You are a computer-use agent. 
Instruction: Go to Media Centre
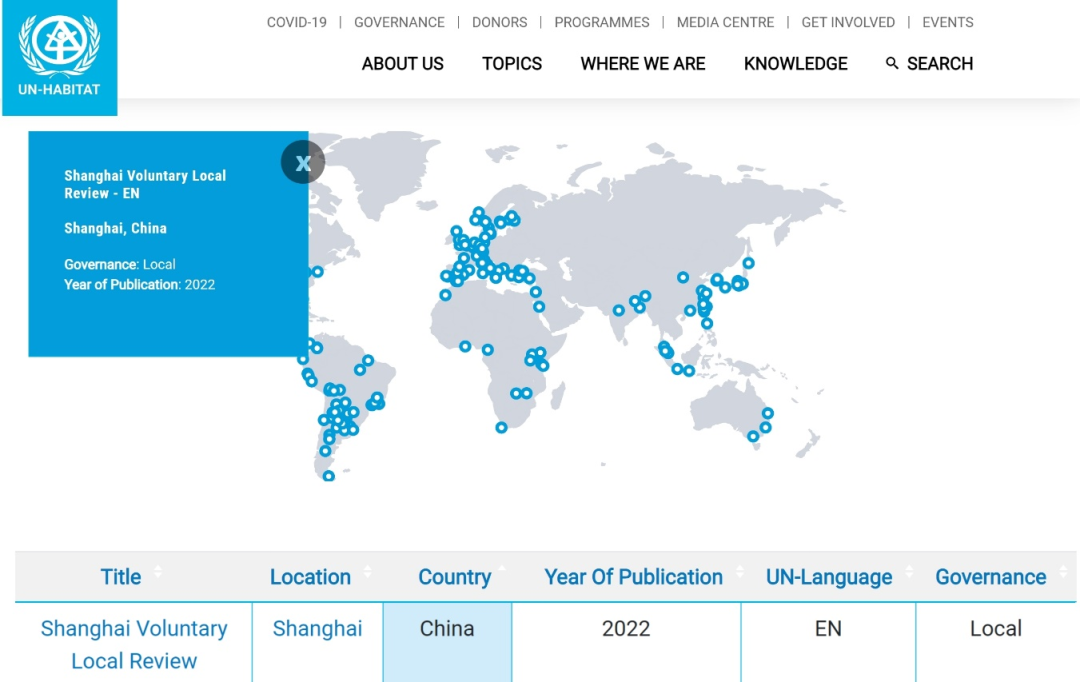[x=725, y=23]
